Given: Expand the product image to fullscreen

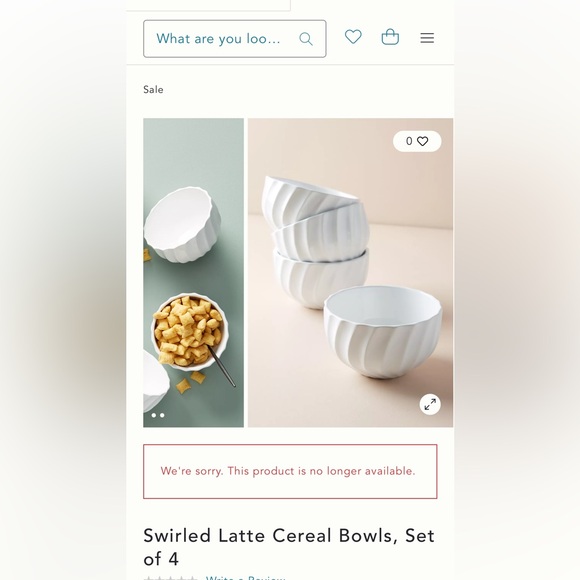Looking at the screenshot, I should [x=430, y=404].
